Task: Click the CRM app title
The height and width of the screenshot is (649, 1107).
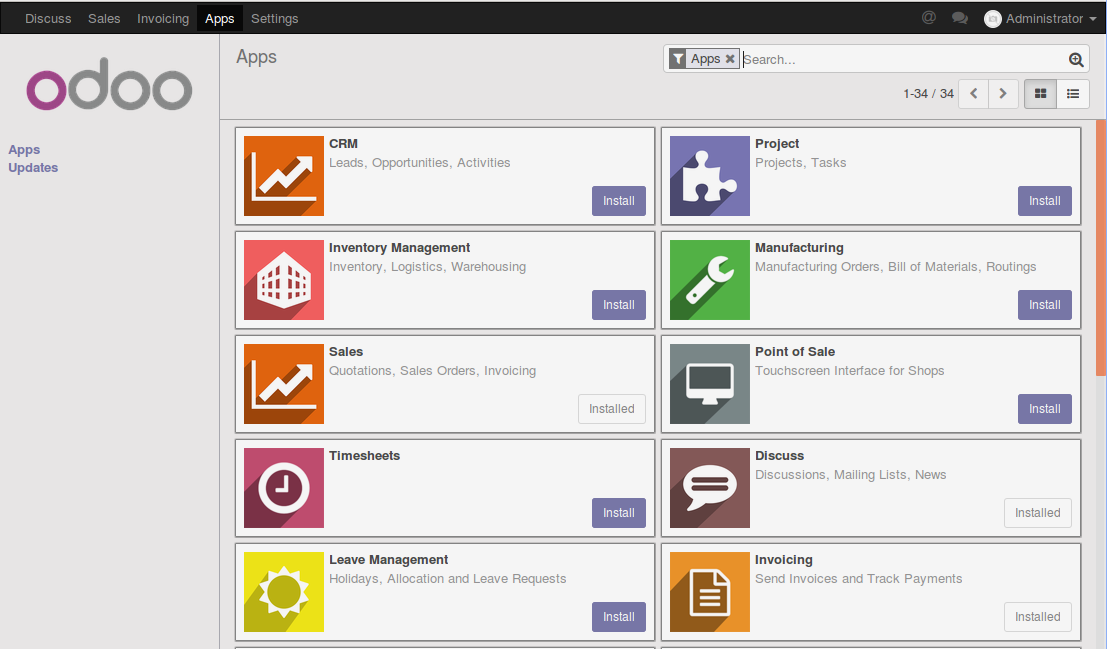Action: (343, 143)
